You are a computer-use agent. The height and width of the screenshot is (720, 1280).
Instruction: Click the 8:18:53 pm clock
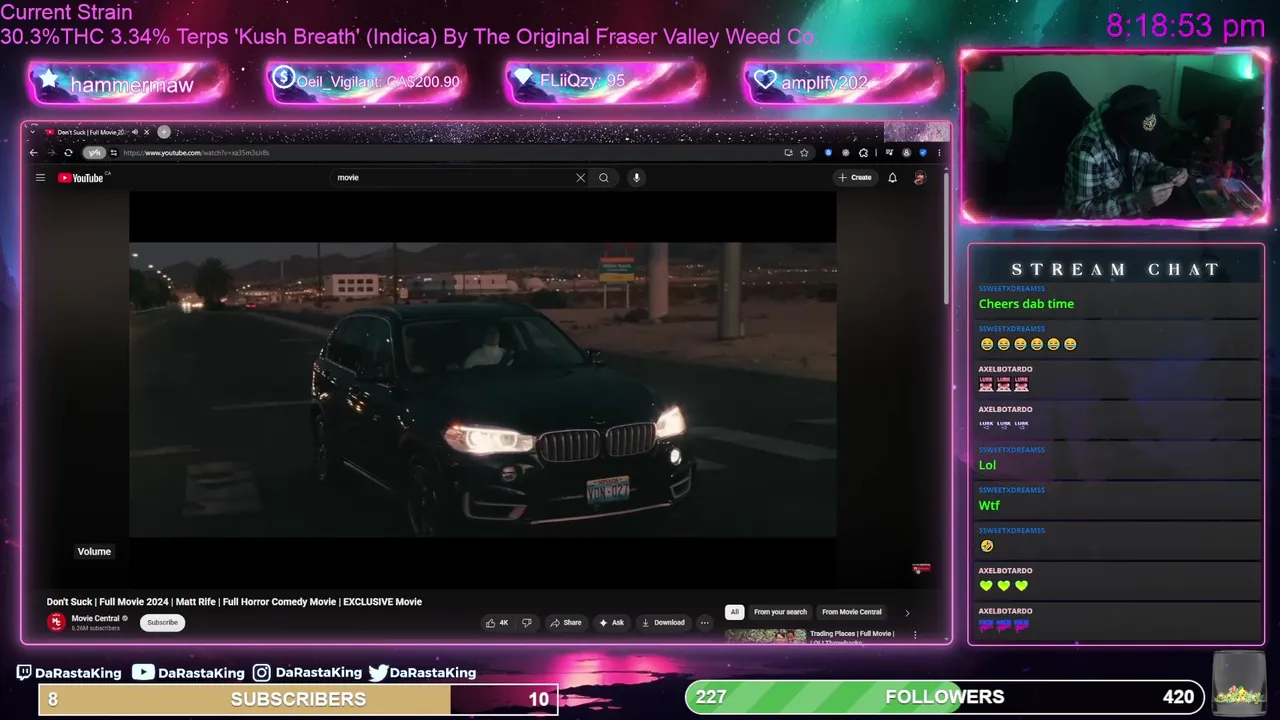pos(1186,26)
